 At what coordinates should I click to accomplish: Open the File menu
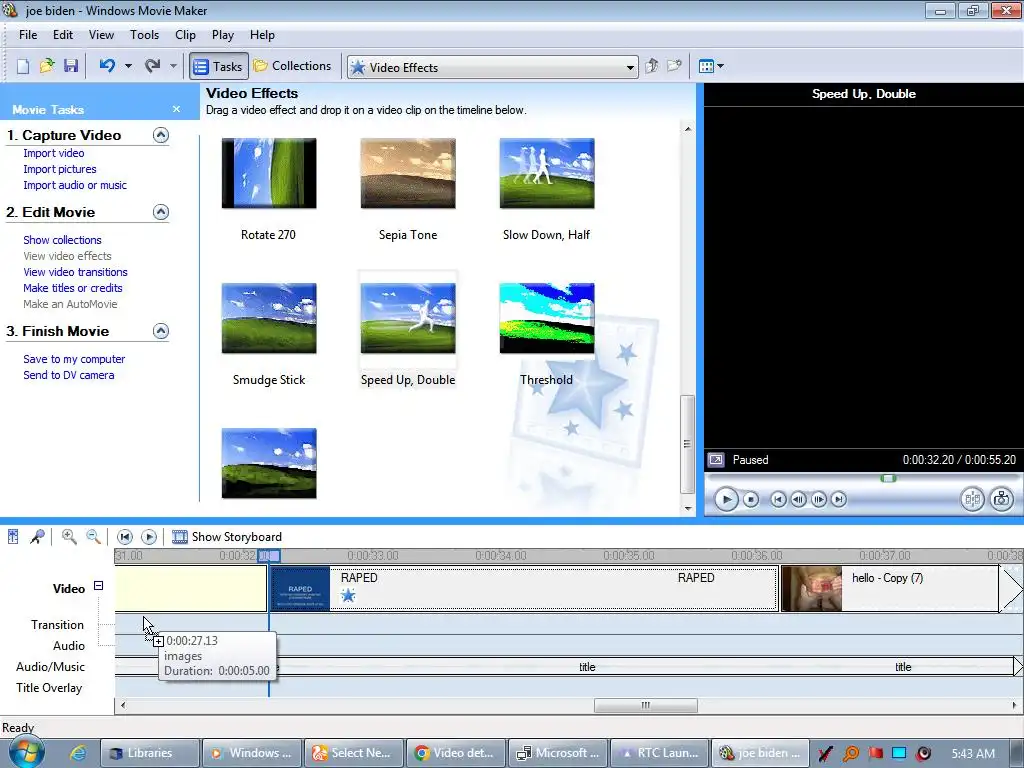point(28,35)
